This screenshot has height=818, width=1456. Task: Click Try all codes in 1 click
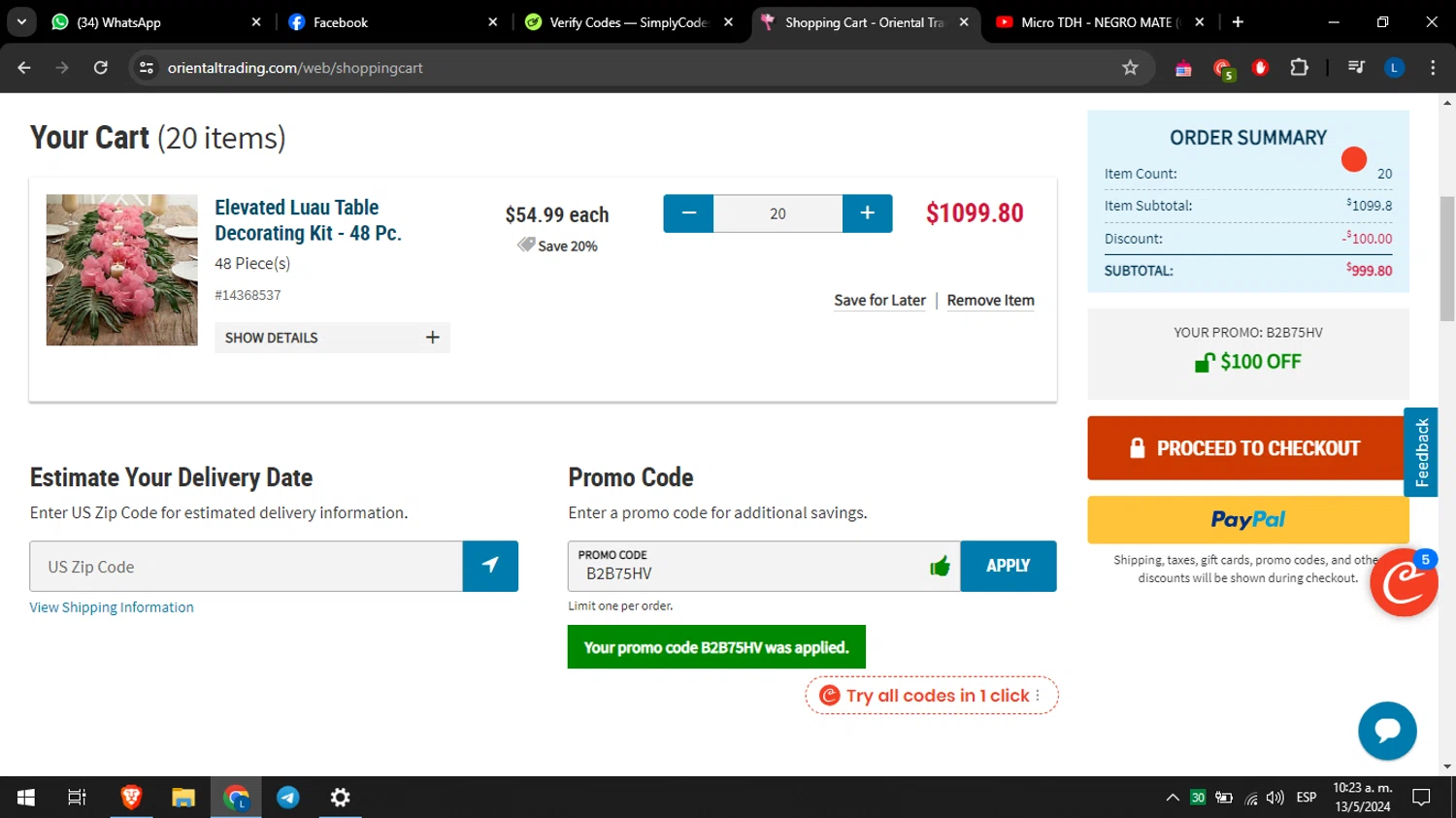click(932, 696)
